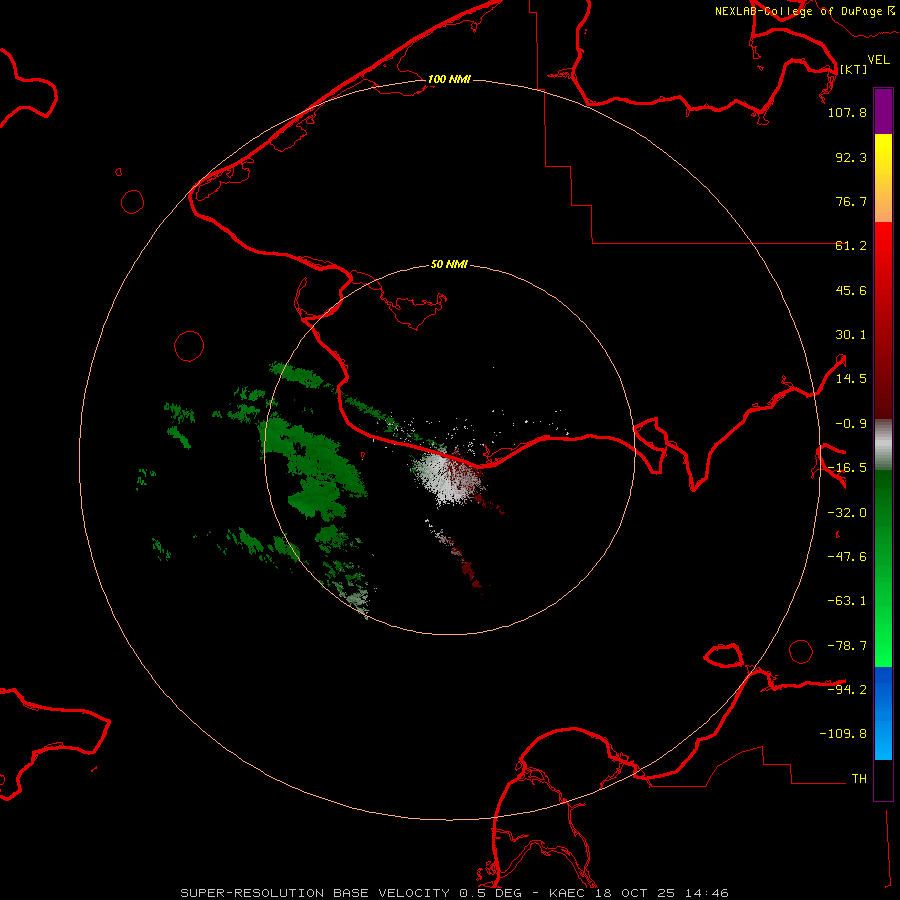The width and height of the screenshot is (900, 900).
Task: Click the 107.8 velocity scale value
Action: pyautogui.click(x=847, y=112)
